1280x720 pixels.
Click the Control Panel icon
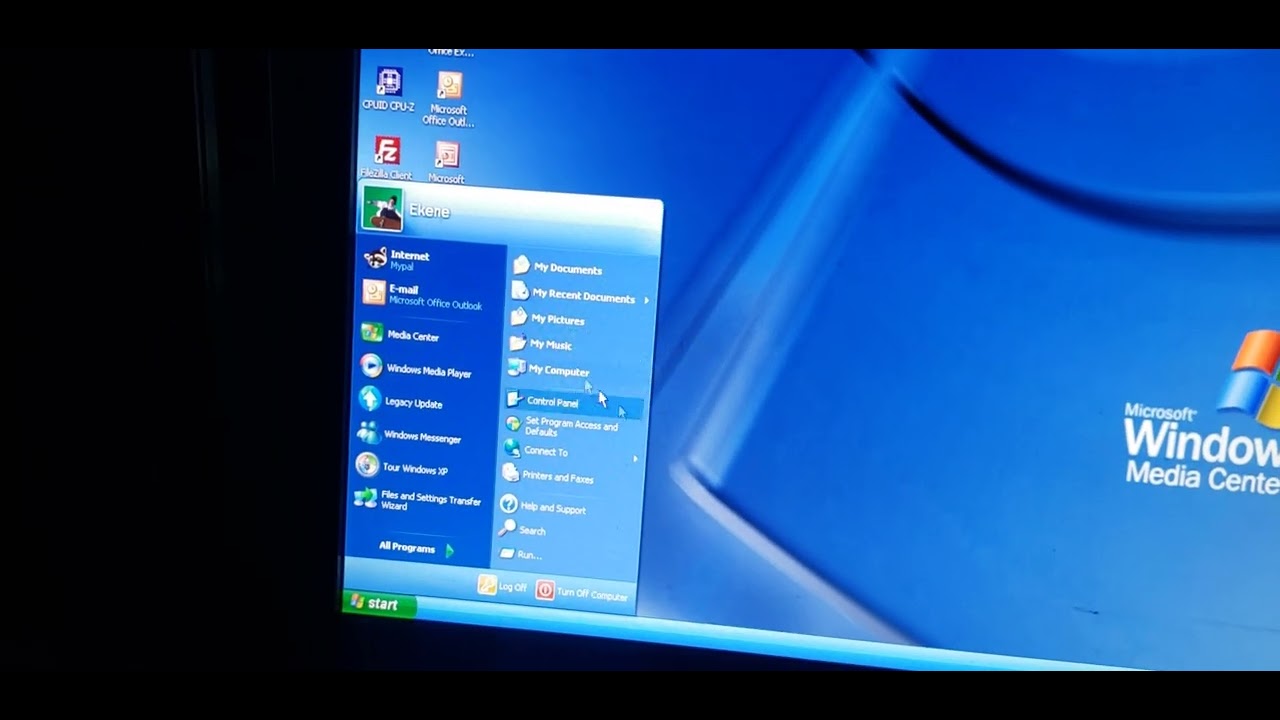(x=514, y=399)
